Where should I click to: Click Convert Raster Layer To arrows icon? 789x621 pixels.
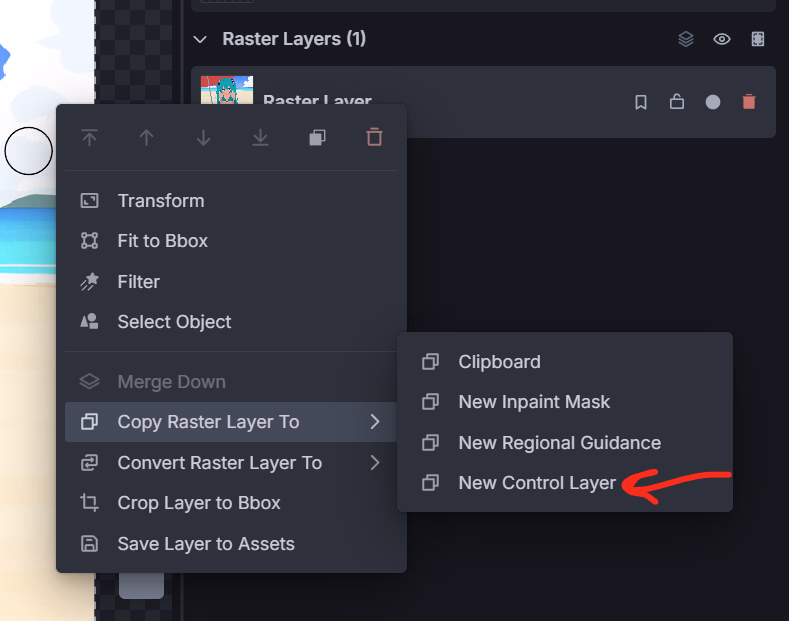(x=90, y=463)
